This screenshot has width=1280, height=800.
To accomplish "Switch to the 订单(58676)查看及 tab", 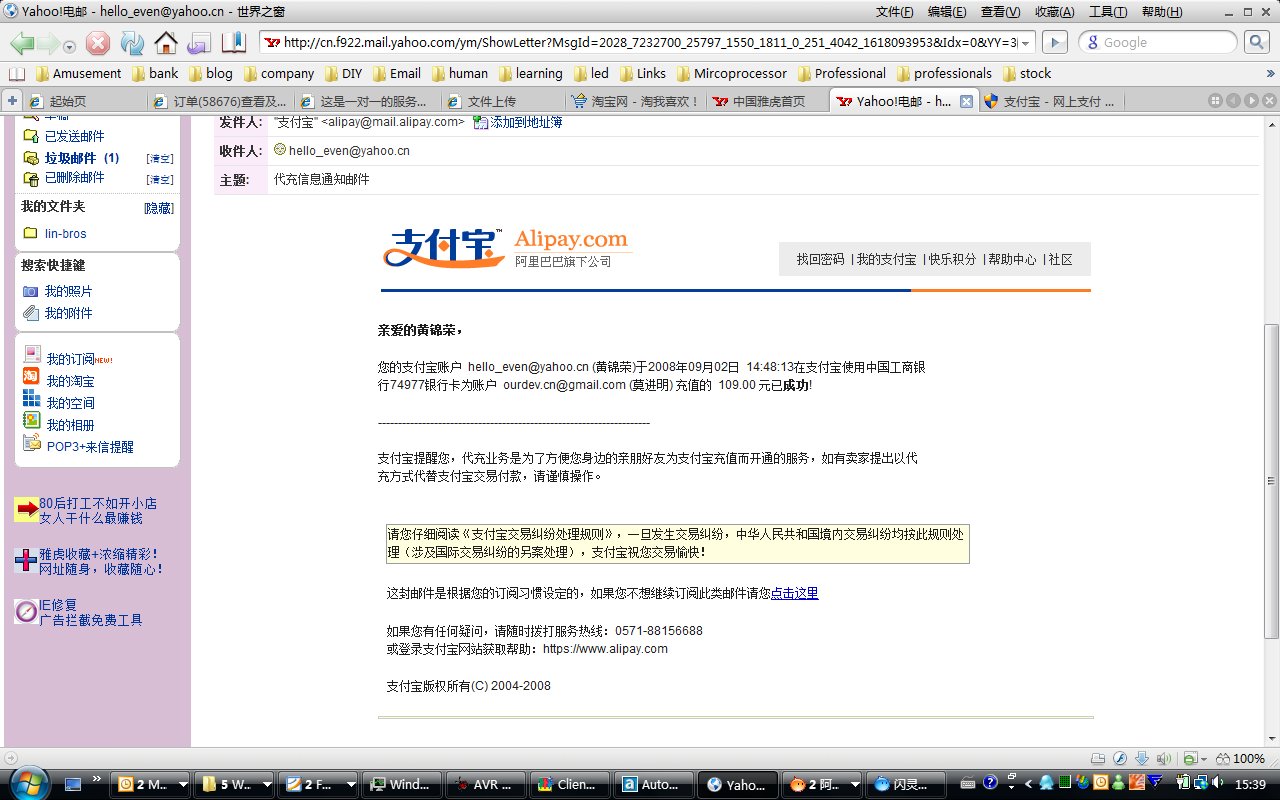I will (219, 101).
